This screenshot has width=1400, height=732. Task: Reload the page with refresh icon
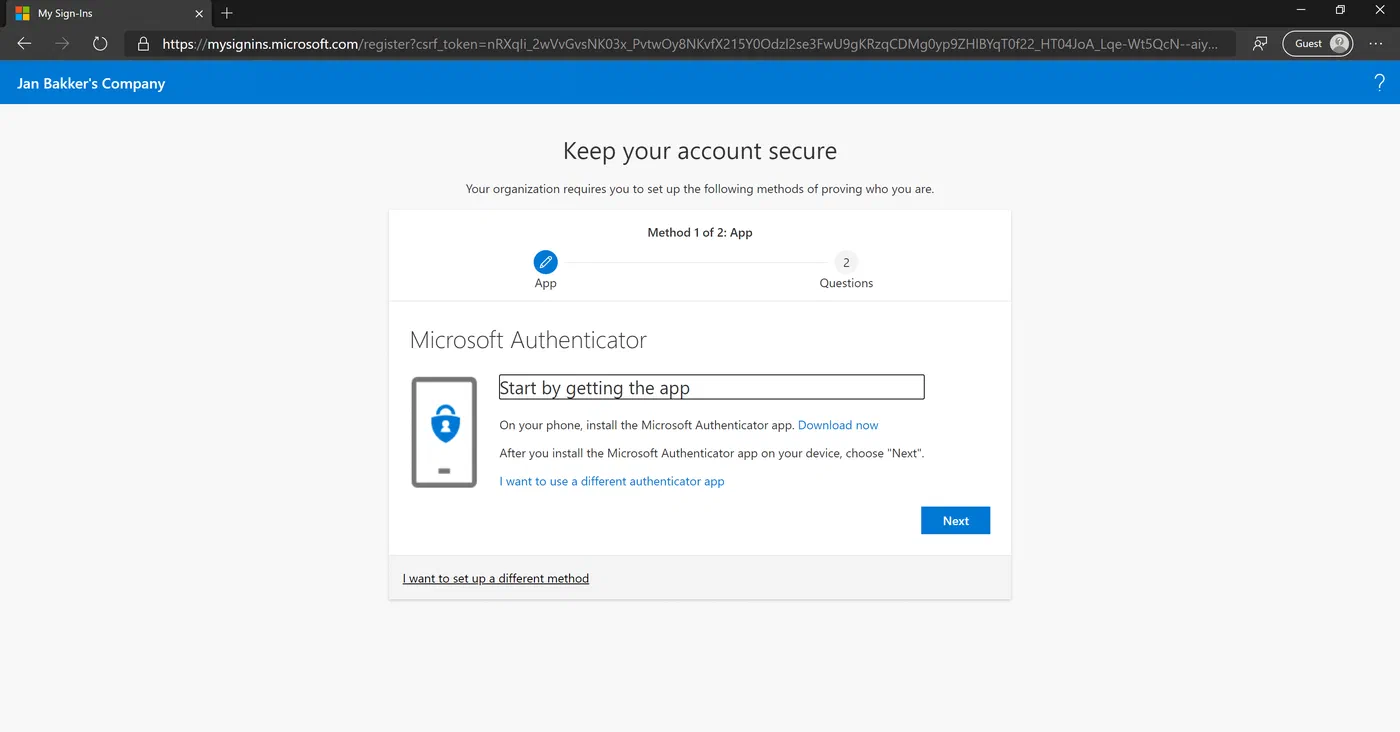coord(100,44)
